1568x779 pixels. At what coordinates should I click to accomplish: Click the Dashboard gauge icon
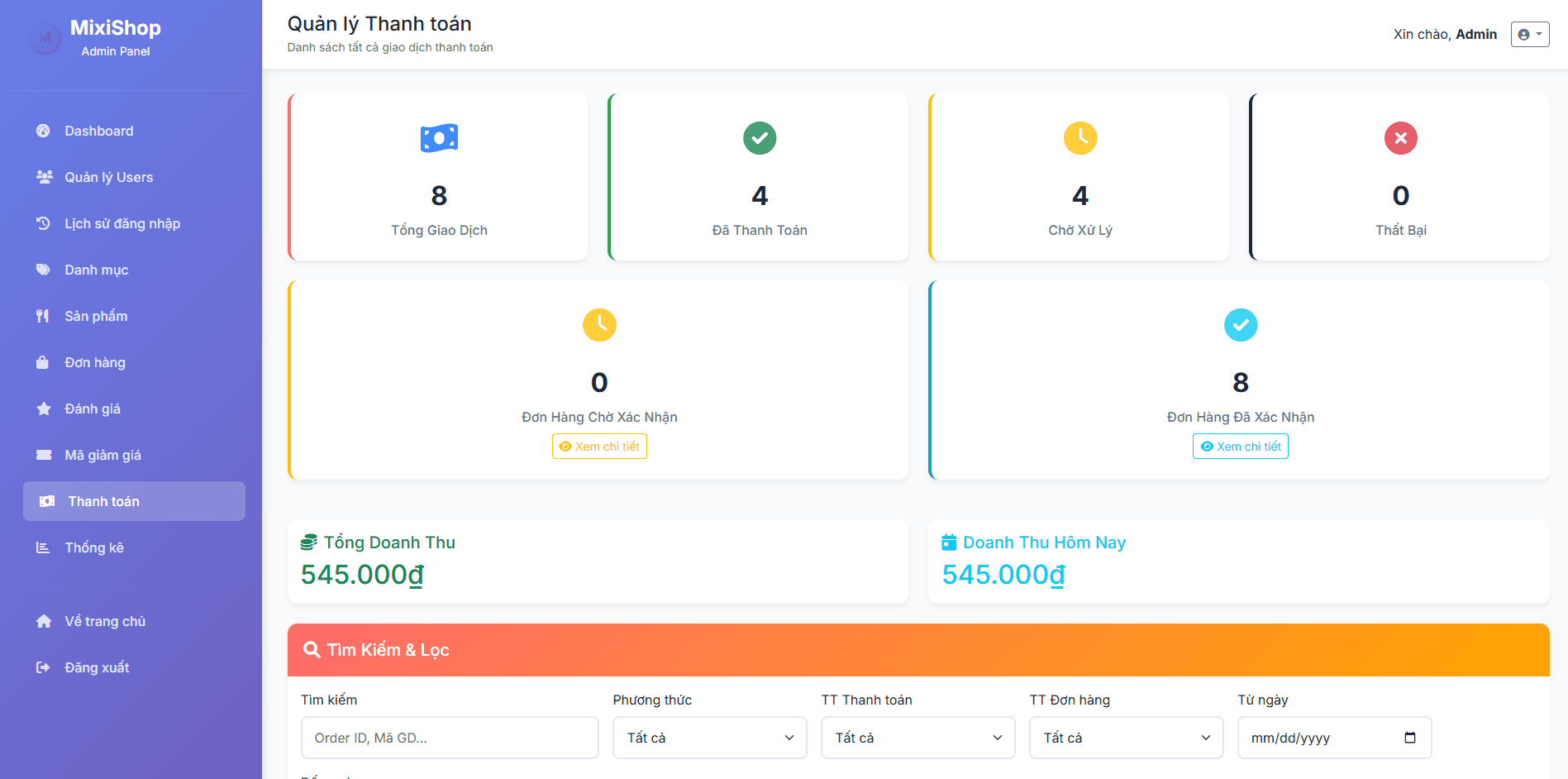click(43, 131)
